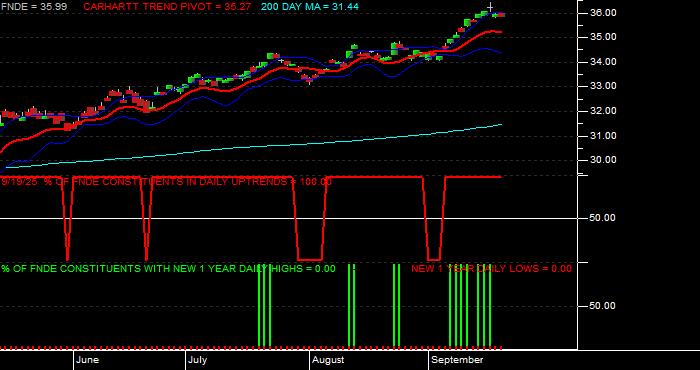This screenshot has width=700, height=370.
Task: Select the CARHARTT TREND PIVOT = 35.27 label
Action: point(167,7)
